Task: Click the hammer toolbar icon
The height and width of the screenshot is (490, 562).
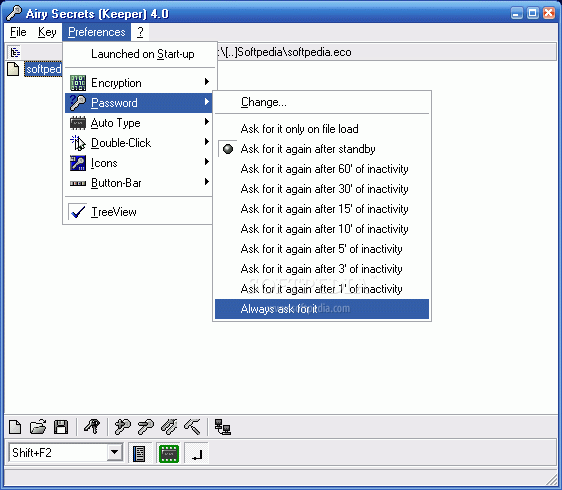Action: click(x=192, y=427)
